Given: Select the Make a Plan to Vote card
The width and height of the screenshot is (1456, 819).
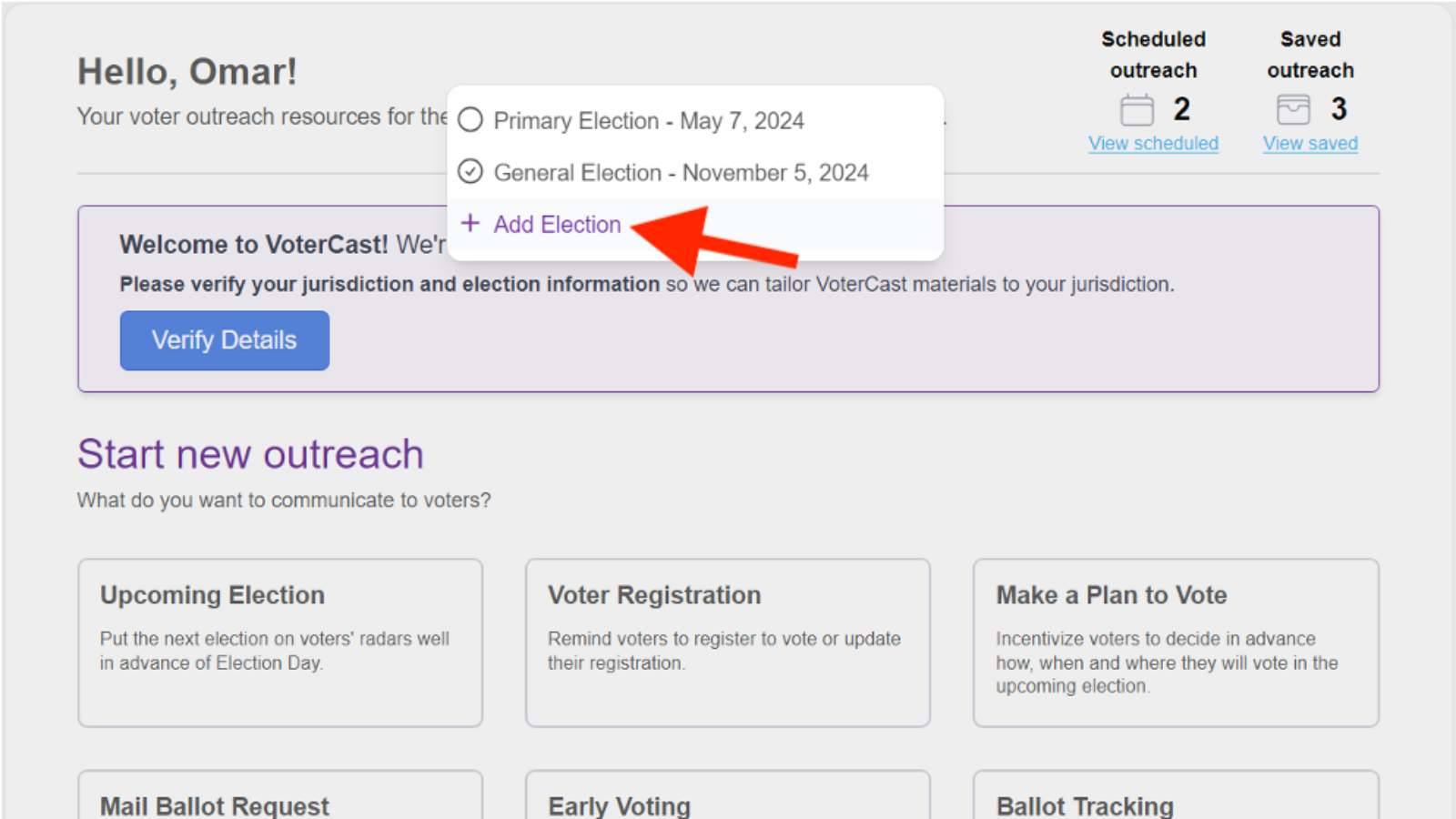Looking at the screenshot, I should point(1175,642).
